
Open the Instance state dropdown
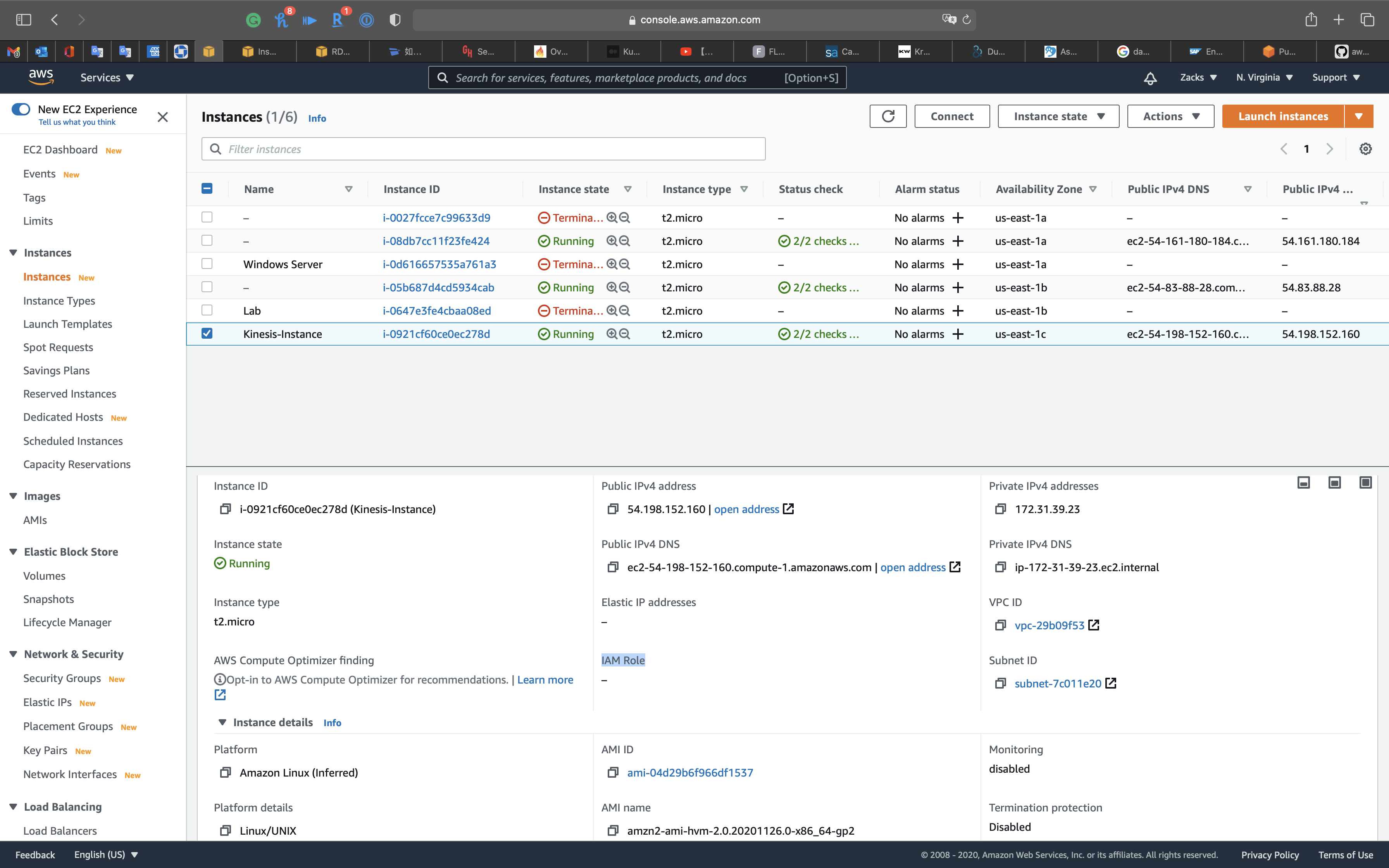[1058, 117]
